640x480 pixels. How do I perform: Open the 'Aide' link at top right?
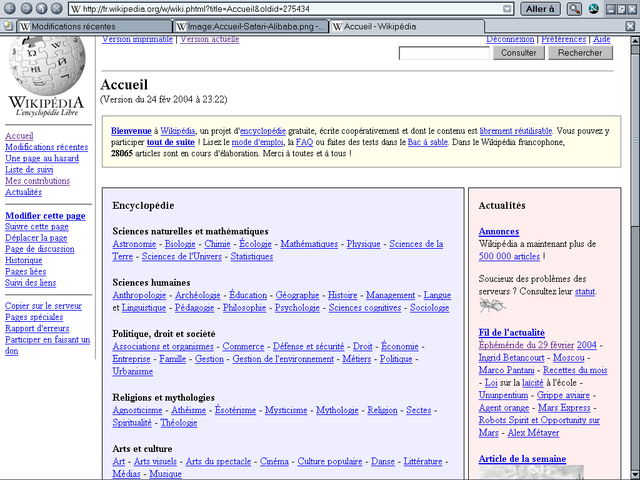click(x=602, y=39)
